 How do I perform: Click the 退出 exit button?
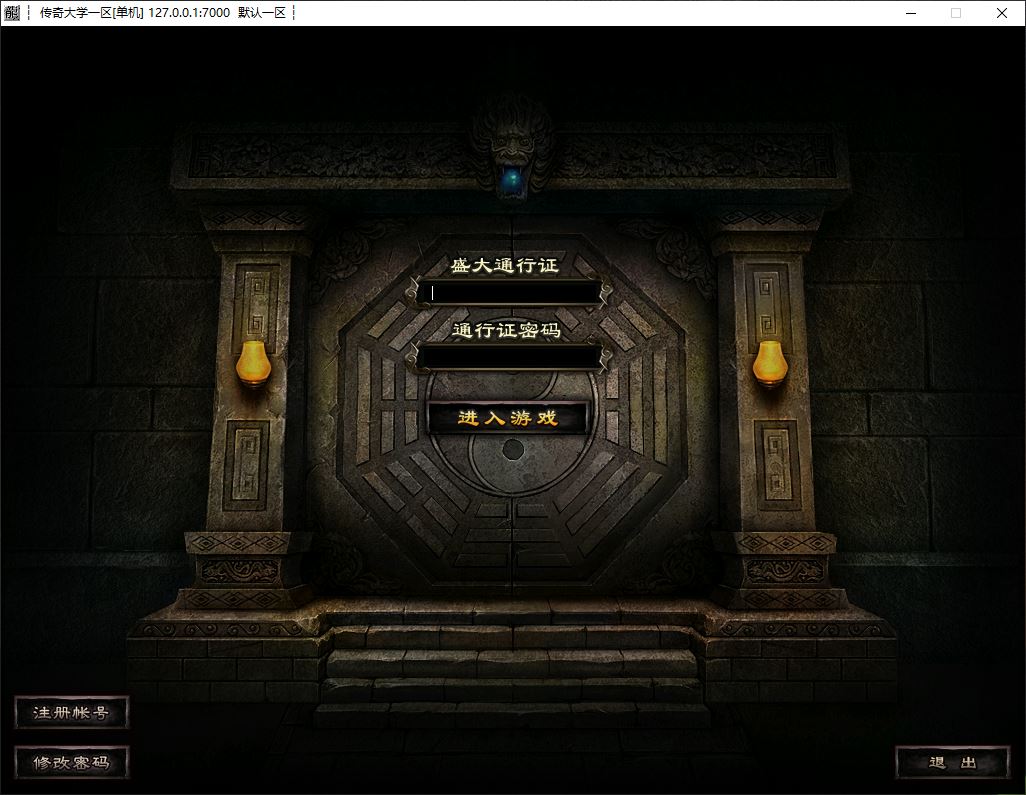952,762
